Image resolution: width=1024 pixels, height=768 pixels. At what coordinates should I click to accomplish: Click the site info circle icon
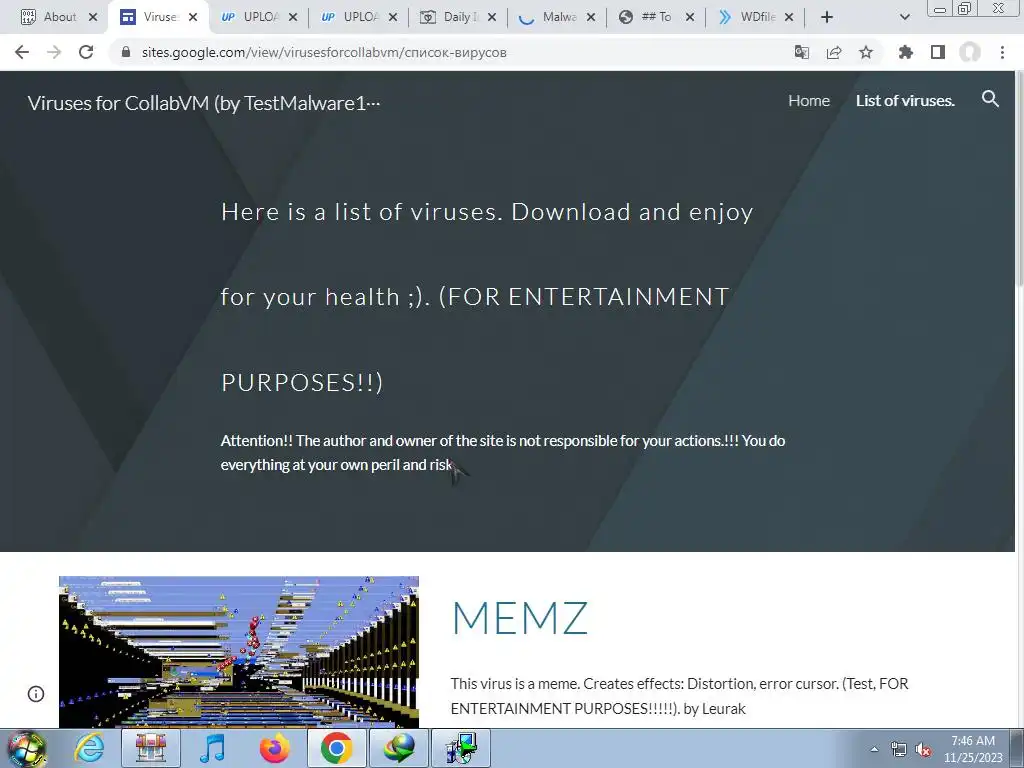pyautogui.click(x=36, y=694)
